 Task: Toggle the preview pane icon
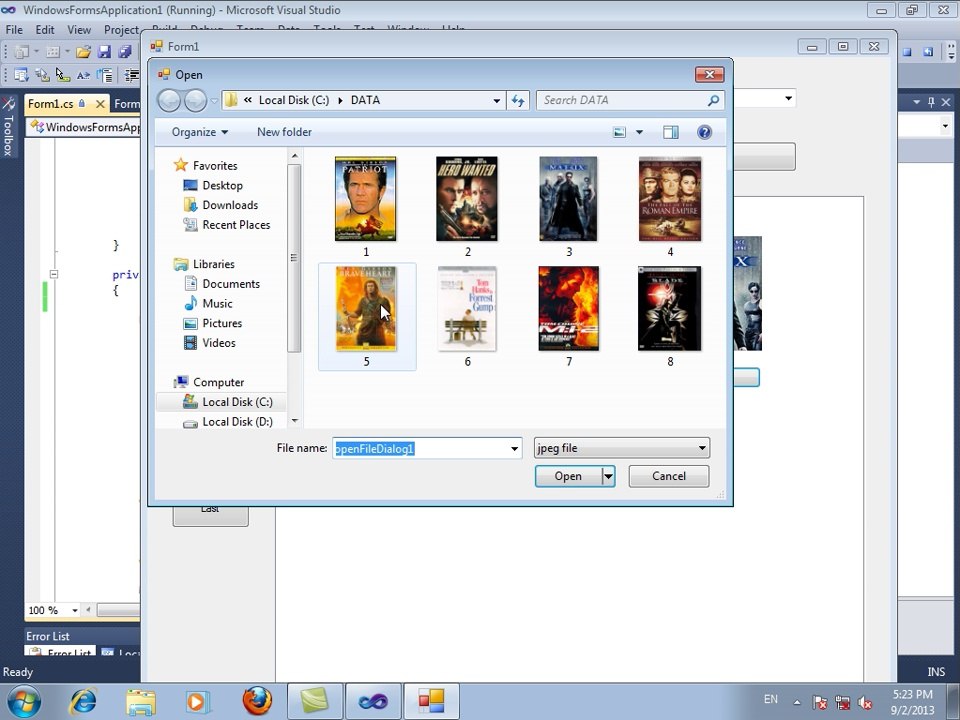670,132
